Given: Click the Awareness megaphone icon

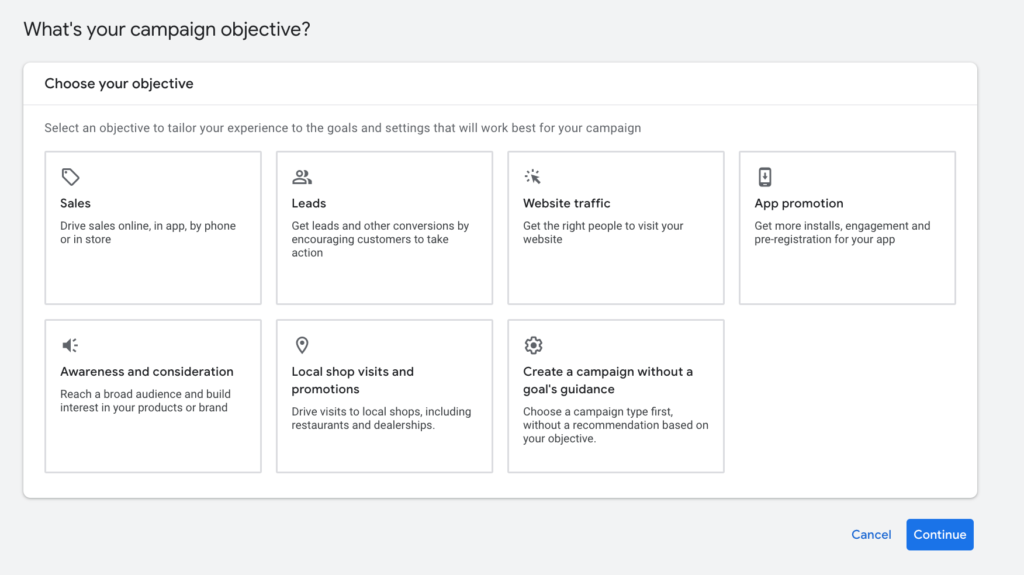Looking at the screenshot, I should 70,345.
